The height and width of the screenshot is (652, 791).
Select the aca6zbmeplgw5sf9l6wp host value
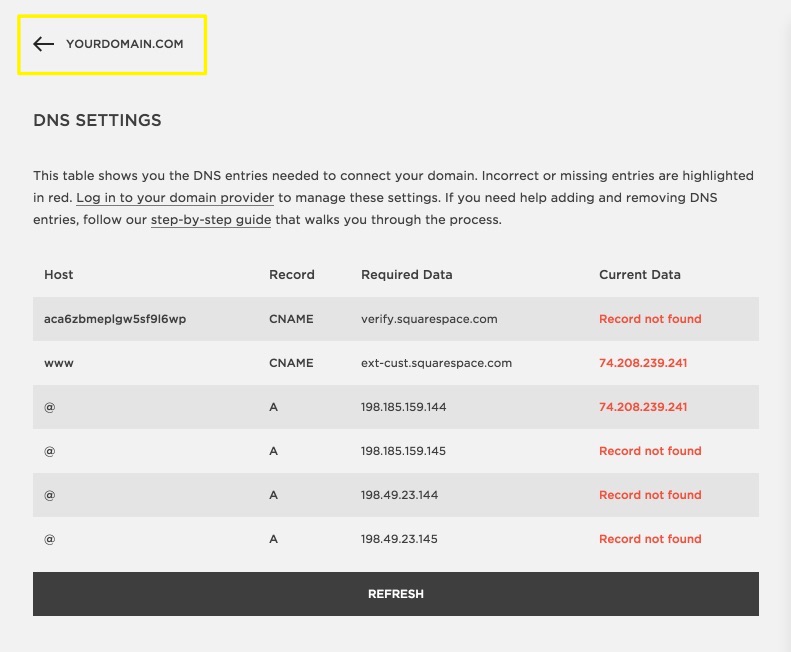click(x=115, y=319)
